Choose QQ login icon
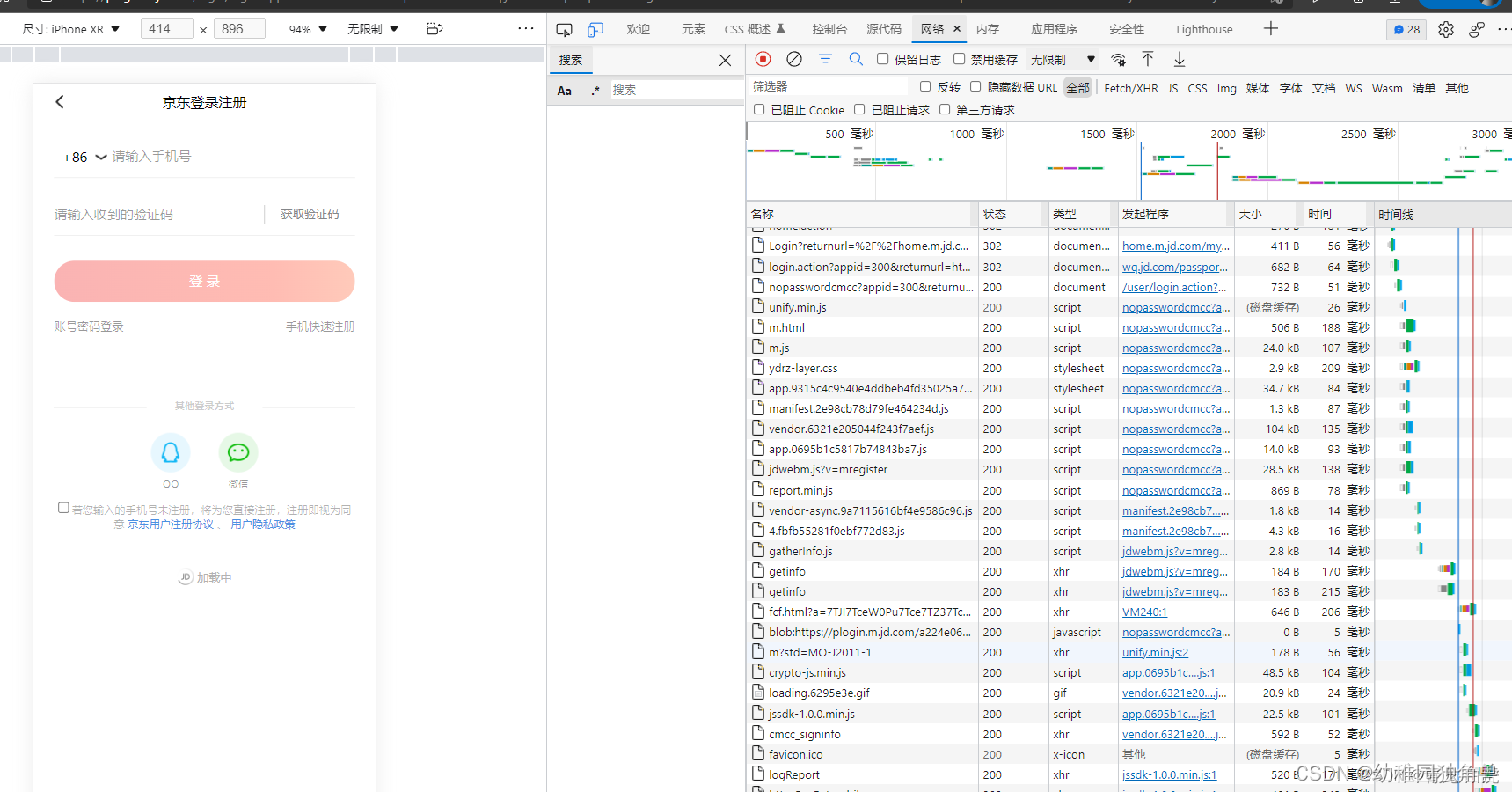 (x=171, y=452)
